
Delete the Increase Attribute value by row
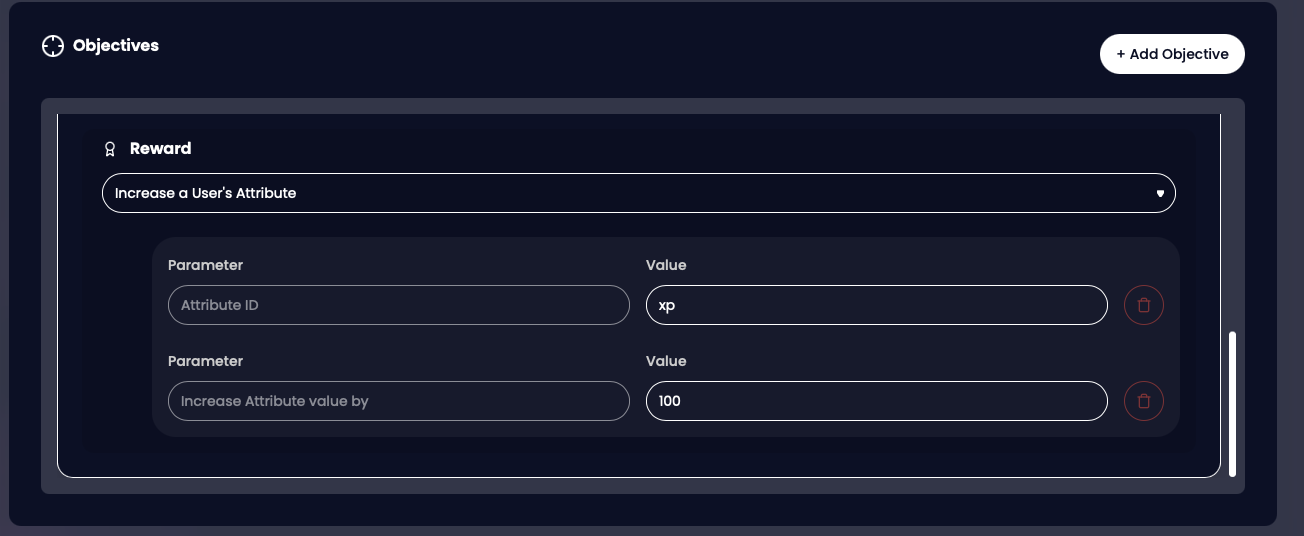point(1143,401)
